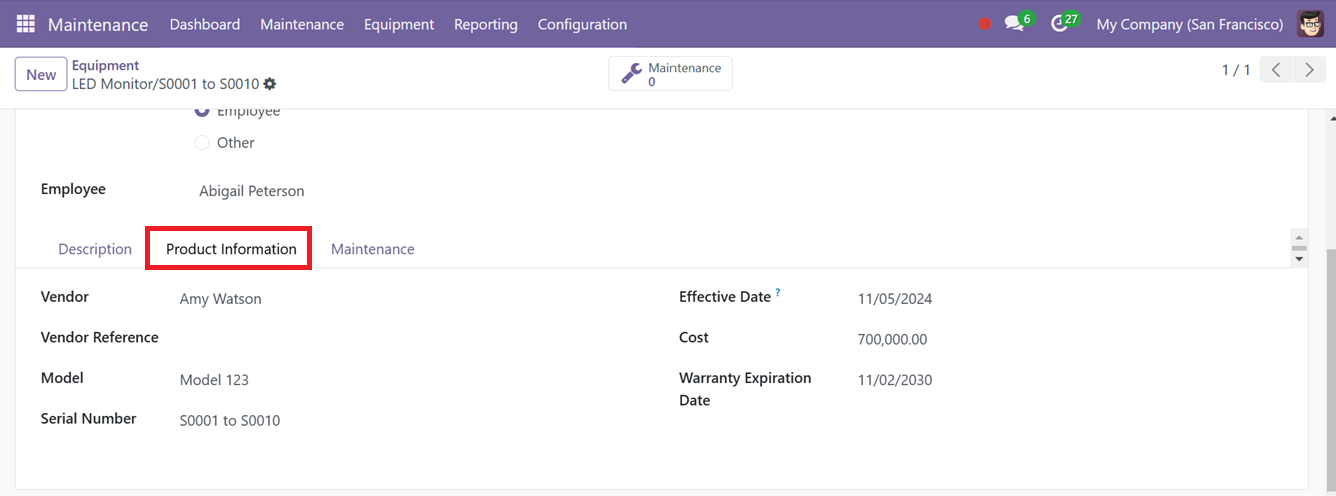Open the activities clock icon
Screen dimensions: 1336x496
tap(1060, 24)
